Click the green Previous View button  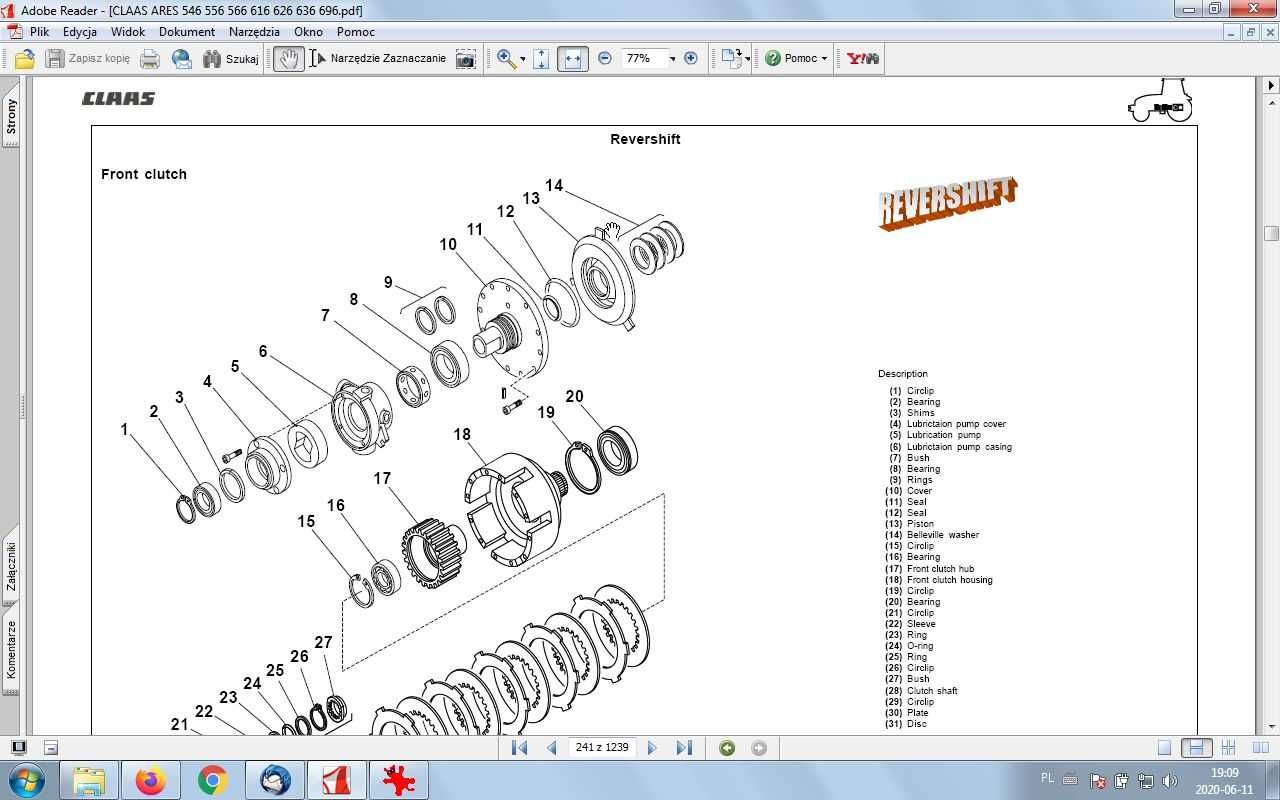727,748
